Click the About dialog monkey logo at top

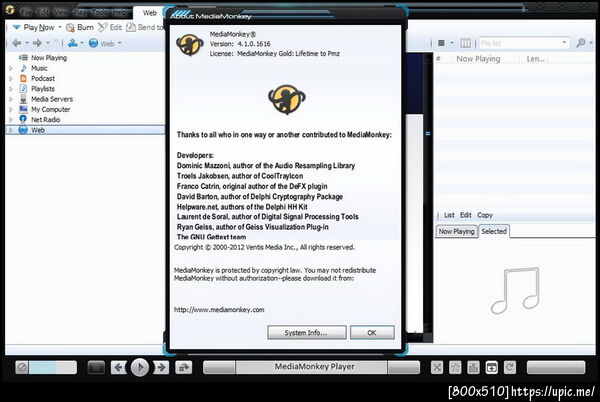[189, 44]
